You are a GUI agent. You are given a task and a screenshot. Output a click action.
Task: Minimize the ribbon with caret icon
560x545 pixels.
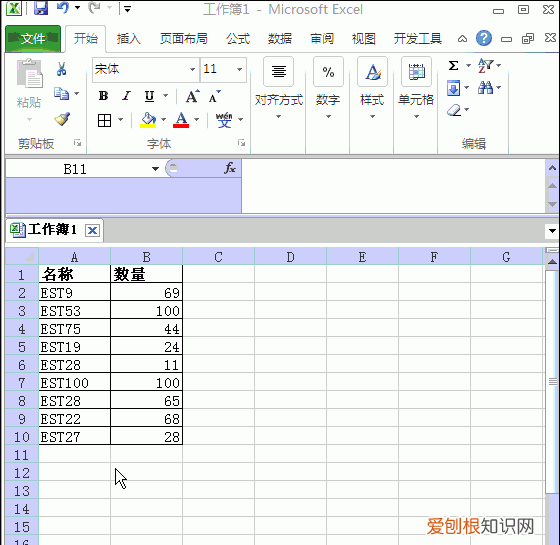(462, 39)
